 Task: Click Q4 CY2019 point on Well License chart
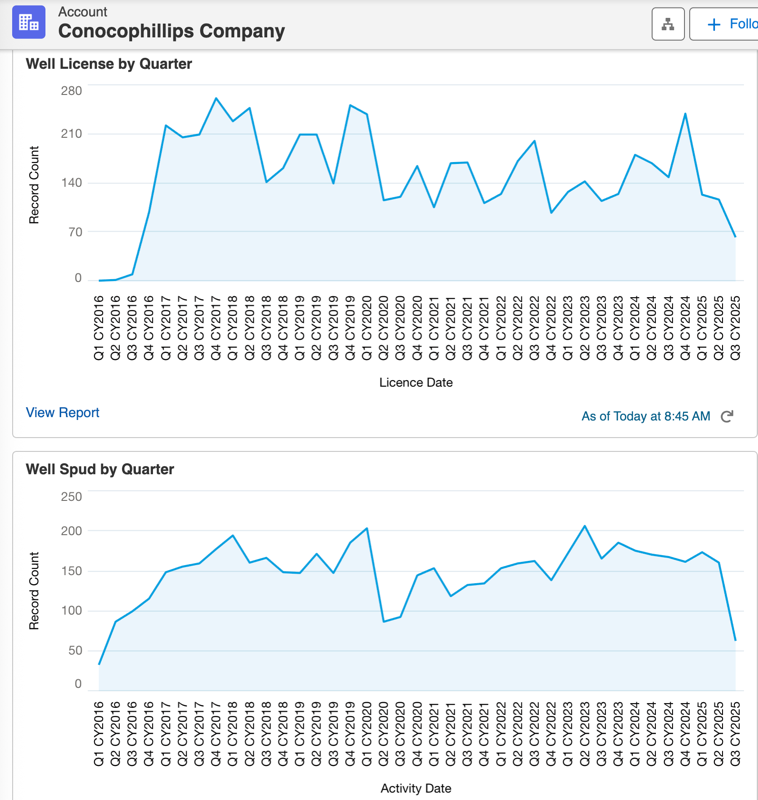tap(350, 105)
